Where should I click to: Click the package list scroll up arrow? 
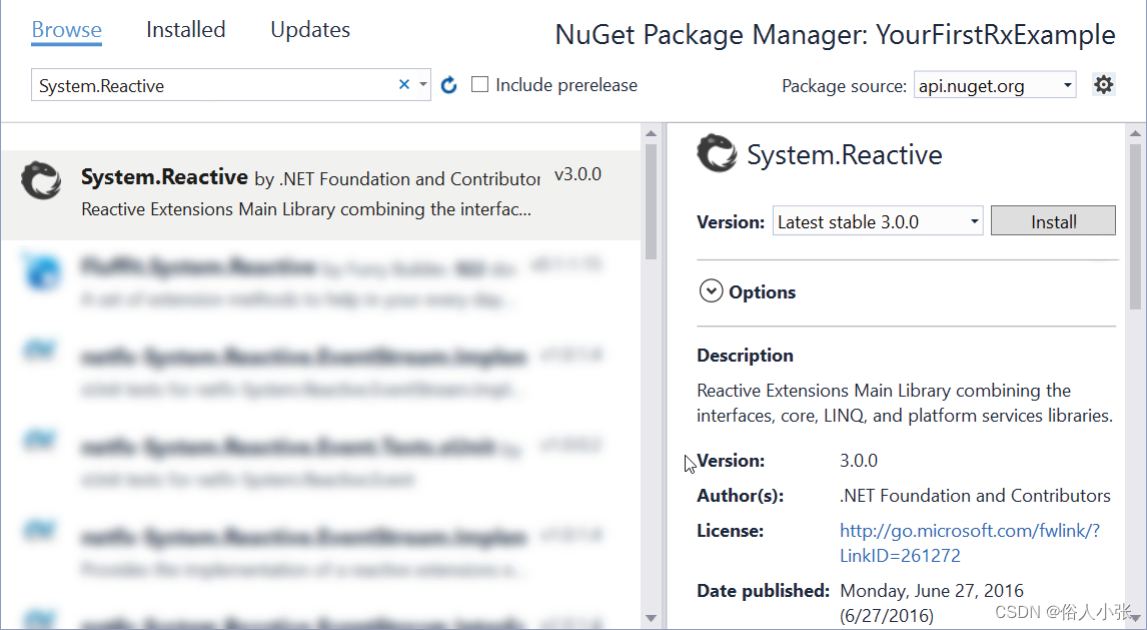[651, 133]
